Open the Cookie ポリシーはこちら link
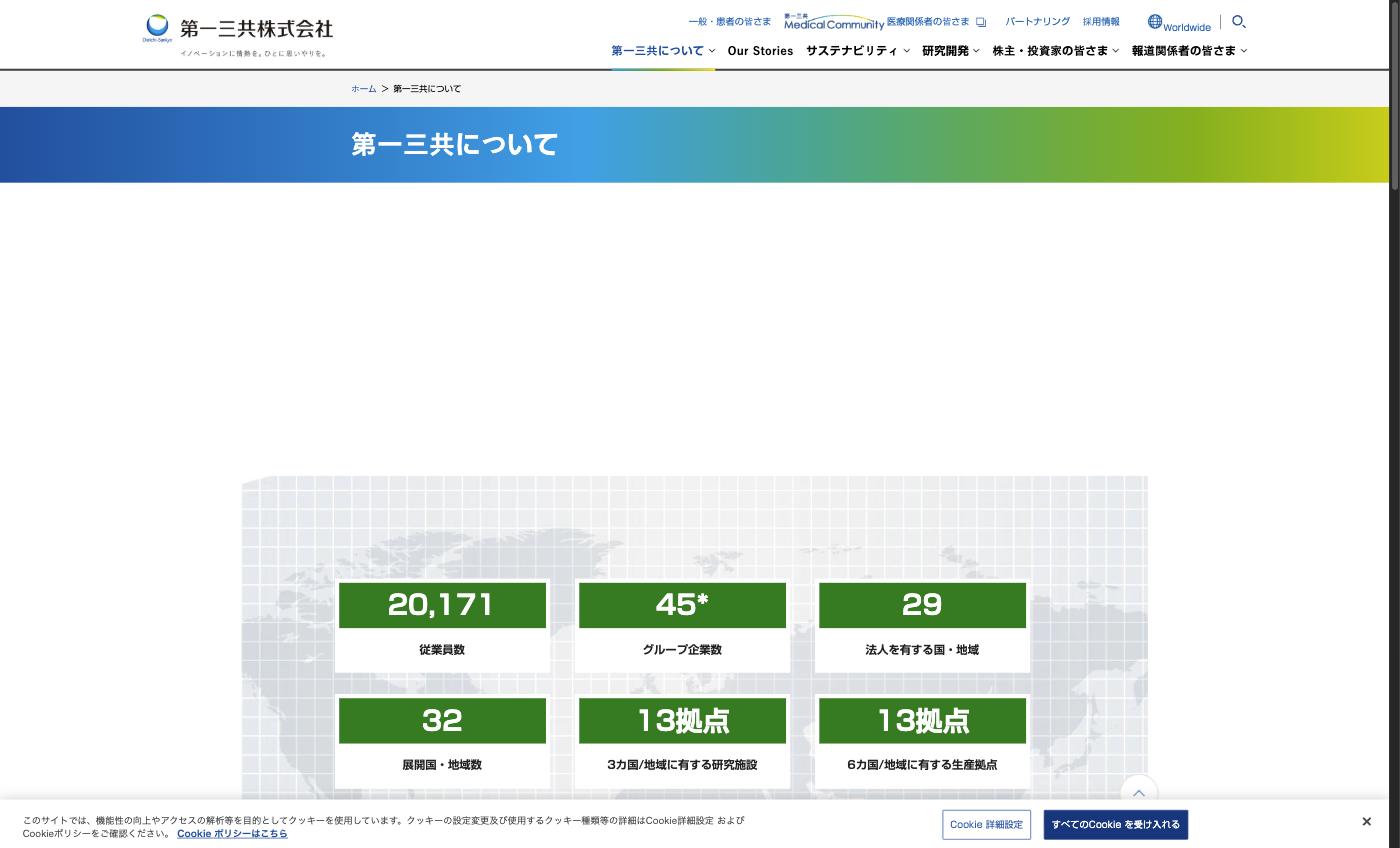Screen dimensions: 1400x848 pyautogui.click(x=232, y=833)
